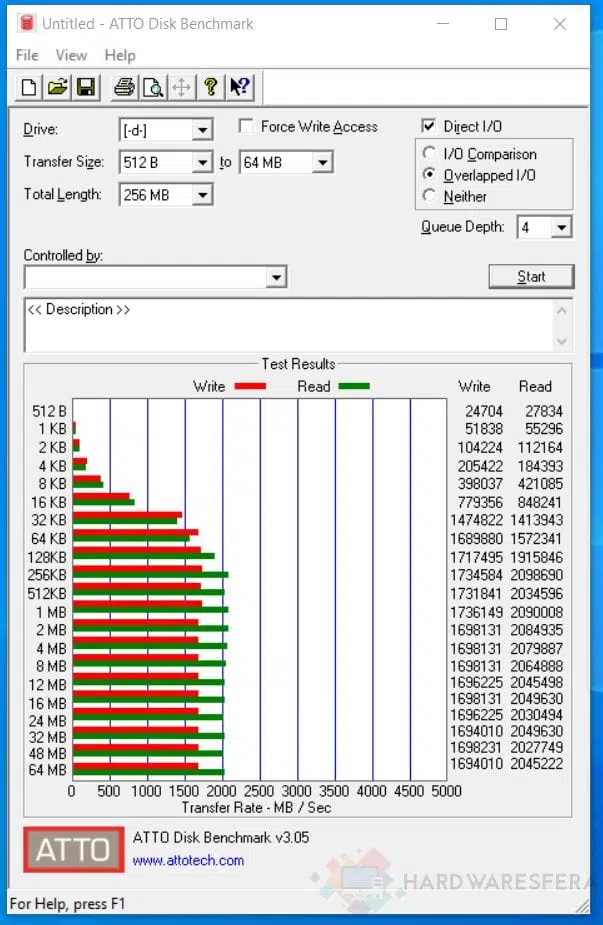
Task: Click the Description scrollbar up arrow
Action: [x=562, y=310]
